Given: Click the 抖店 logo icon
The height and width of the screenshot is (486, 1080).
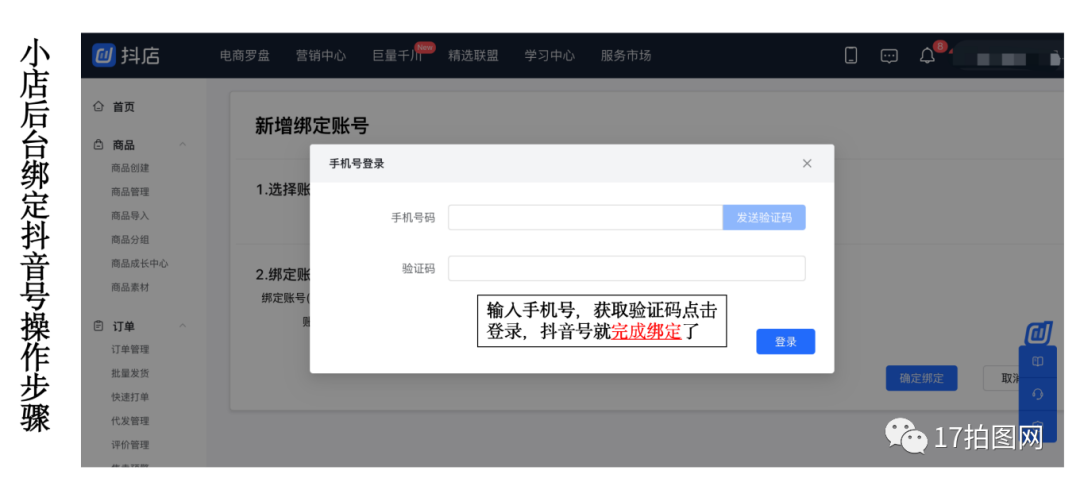Looking at the screenshot, I should tap(104, 56).
